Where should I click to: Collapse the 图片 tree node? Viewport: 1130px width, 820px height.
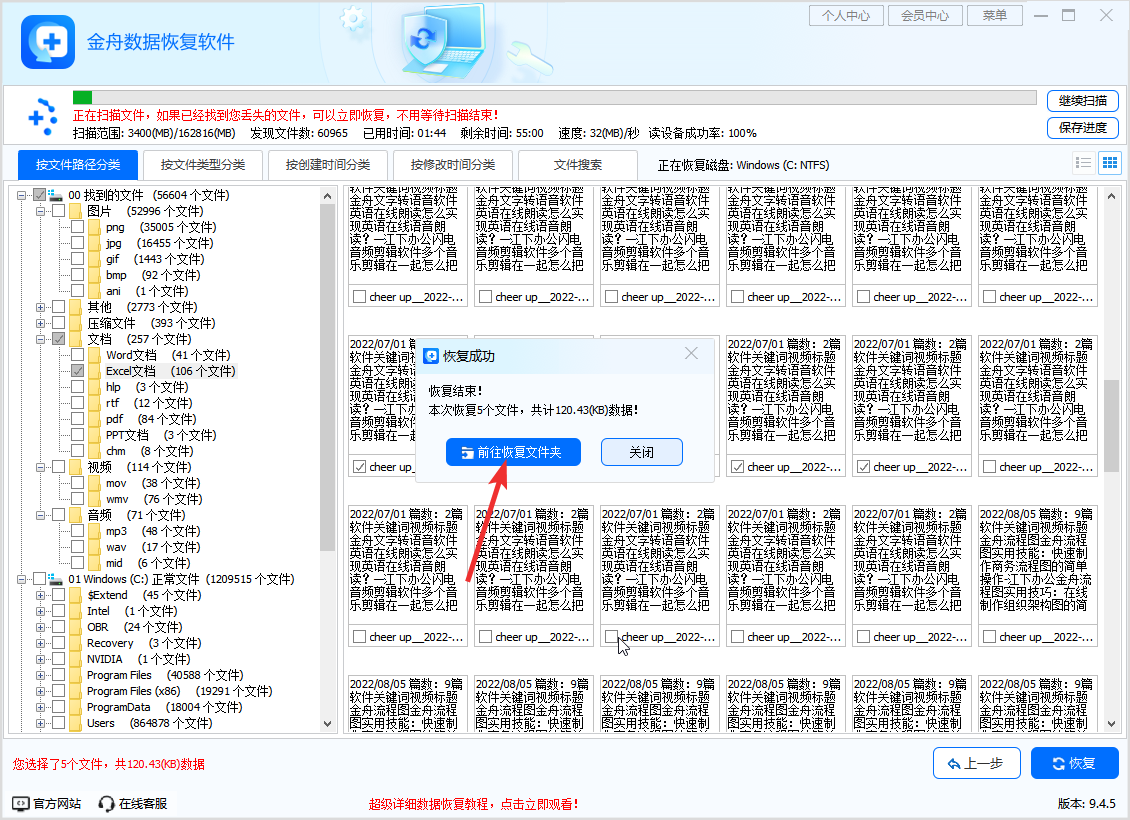click(40, 211)
